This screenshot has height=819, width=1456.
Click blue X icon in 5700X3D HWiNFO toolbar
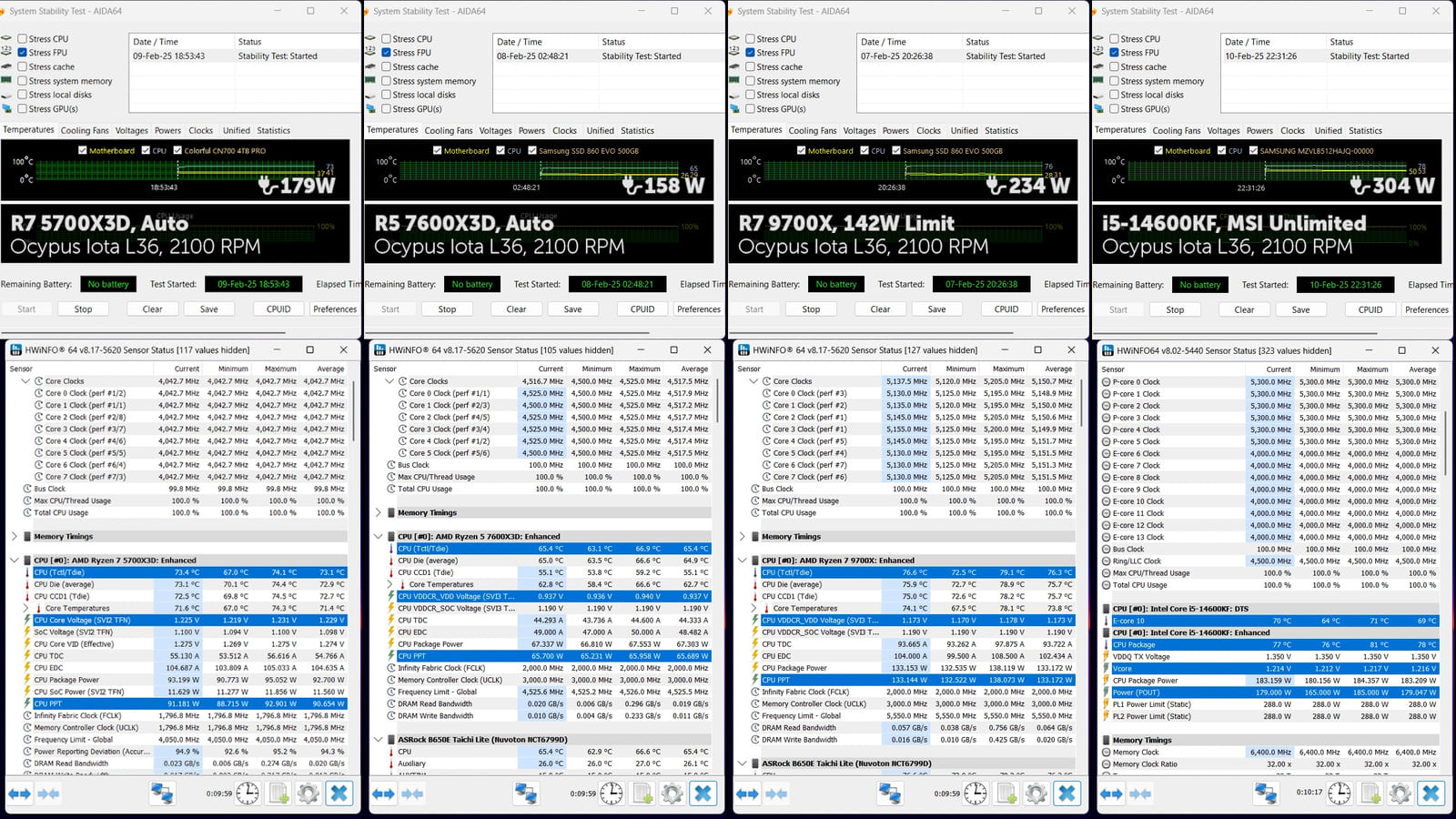point(339,794)
